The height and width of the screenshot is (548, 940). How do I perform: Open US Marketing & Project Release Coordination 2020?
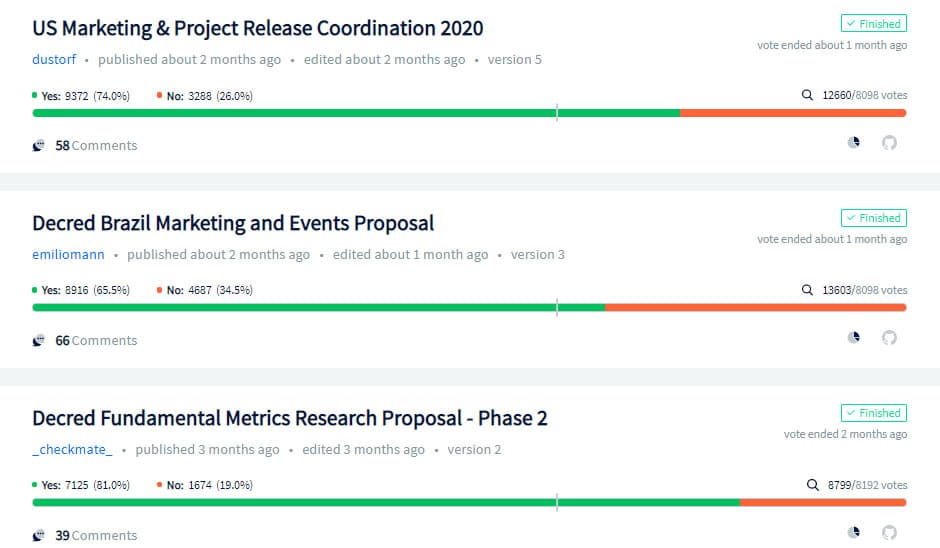[258, 28]
